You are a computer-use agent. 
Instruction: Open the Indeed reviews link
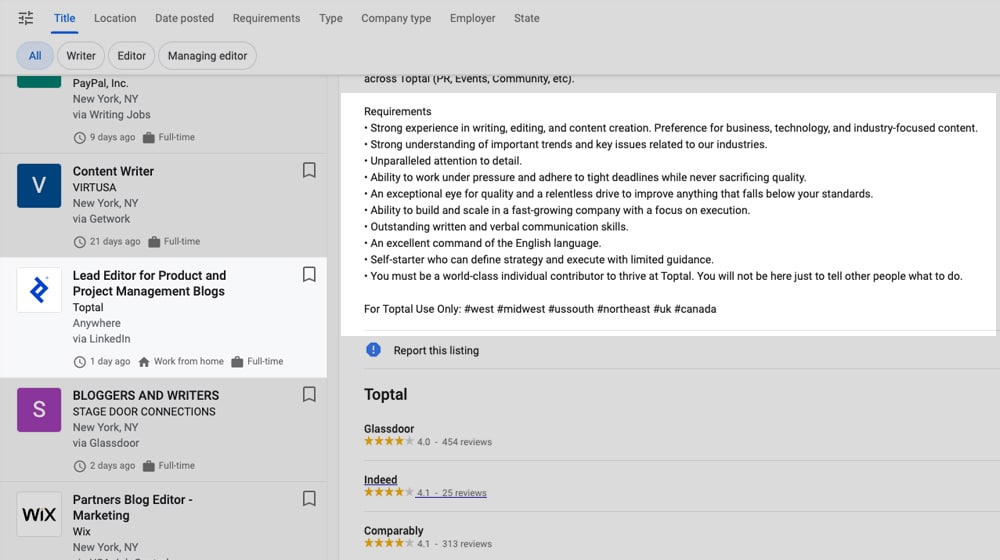click(x=380, y=480)
